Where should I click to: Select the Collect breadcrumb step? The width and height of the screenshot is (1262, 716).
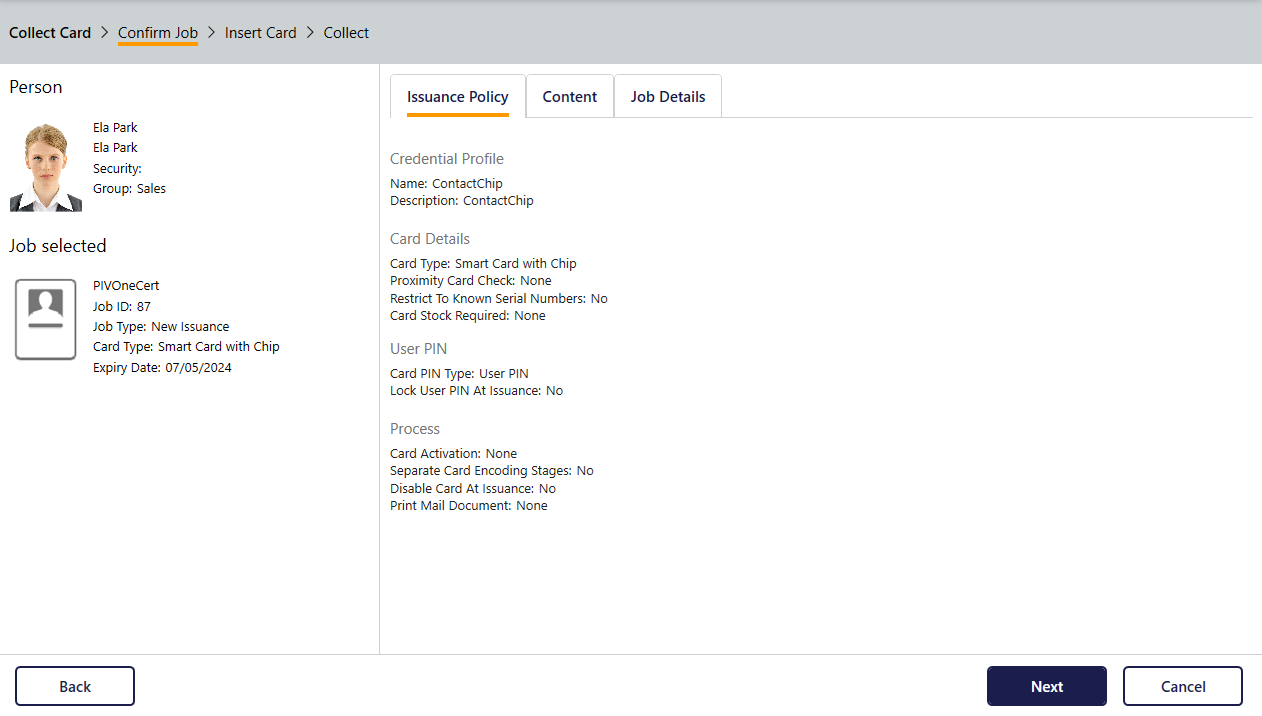(346, 33)
